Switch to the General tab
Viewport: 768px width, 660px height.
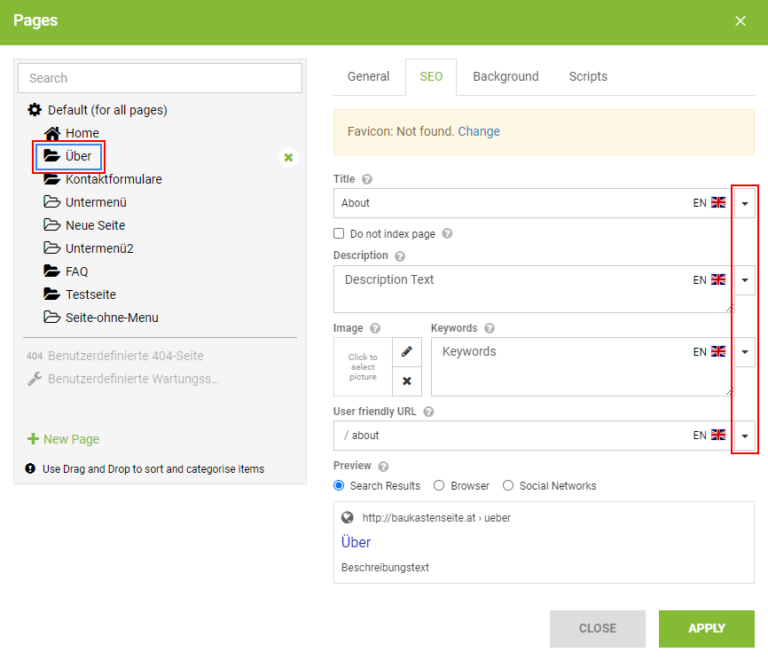point(368,76)
